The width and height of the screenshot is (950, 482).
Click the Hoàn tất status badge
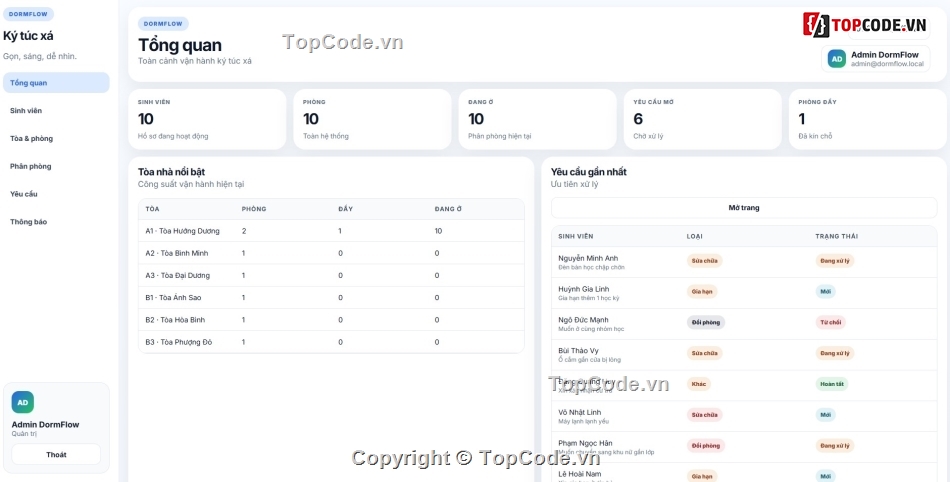831,384
